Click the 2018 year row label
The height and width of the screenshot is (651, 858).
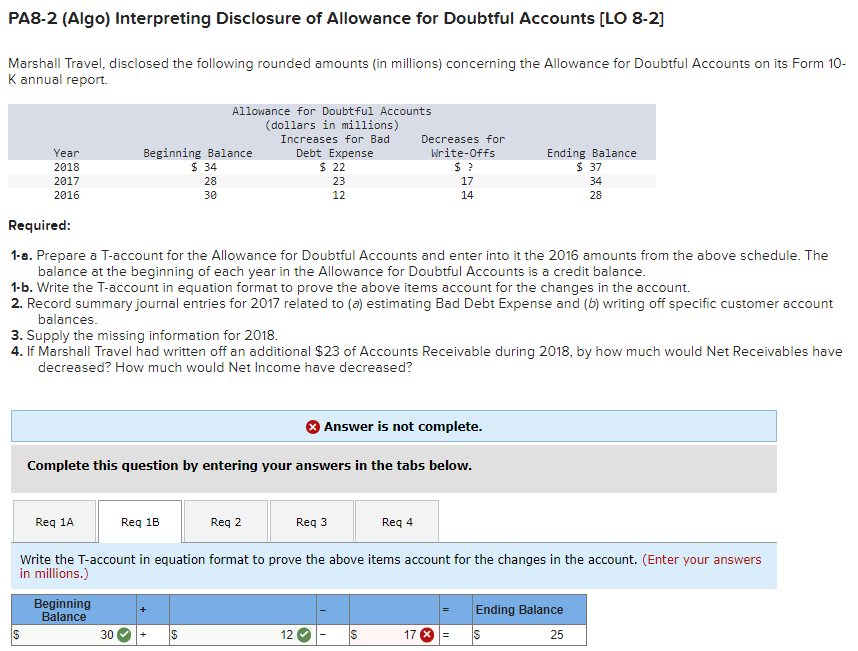[66, 167]
